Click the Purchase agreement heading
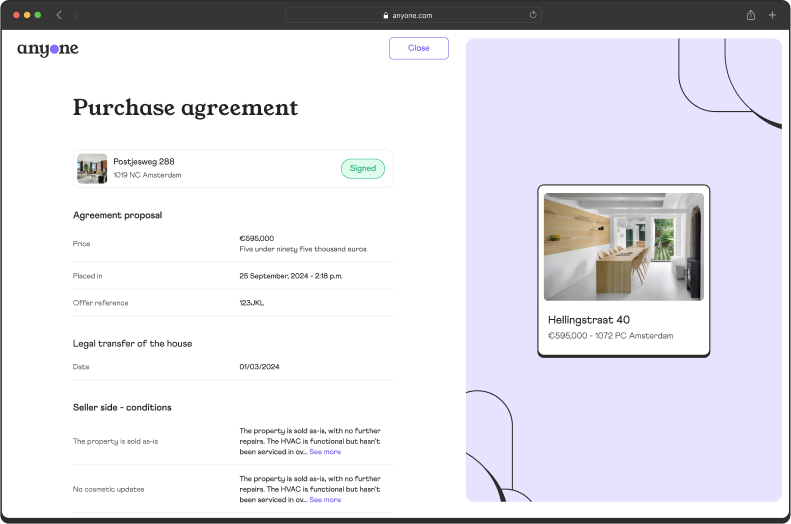Image resolution: width=791 pixels, height=524 pixels. point(185,108)
